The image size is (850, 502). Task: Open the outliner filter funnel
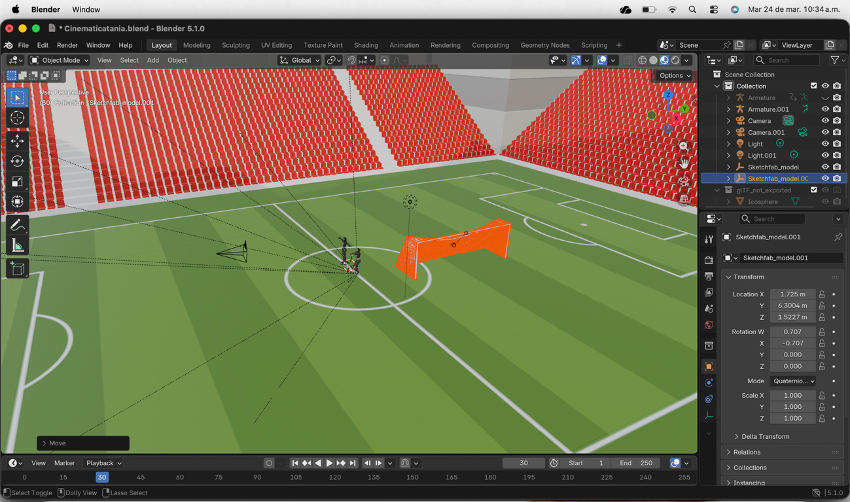tap(835, 60)
